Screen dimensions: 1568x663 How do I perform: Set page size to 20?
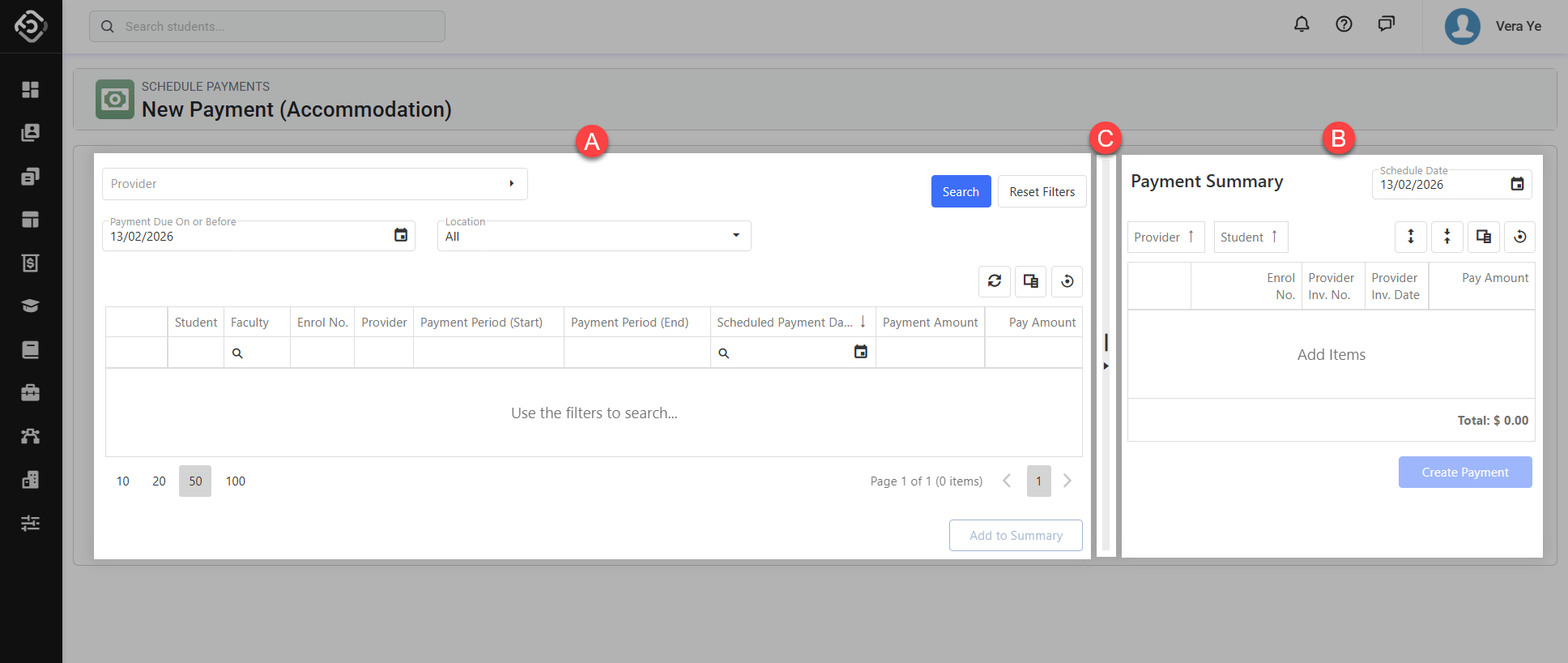[x=159, y=481]
